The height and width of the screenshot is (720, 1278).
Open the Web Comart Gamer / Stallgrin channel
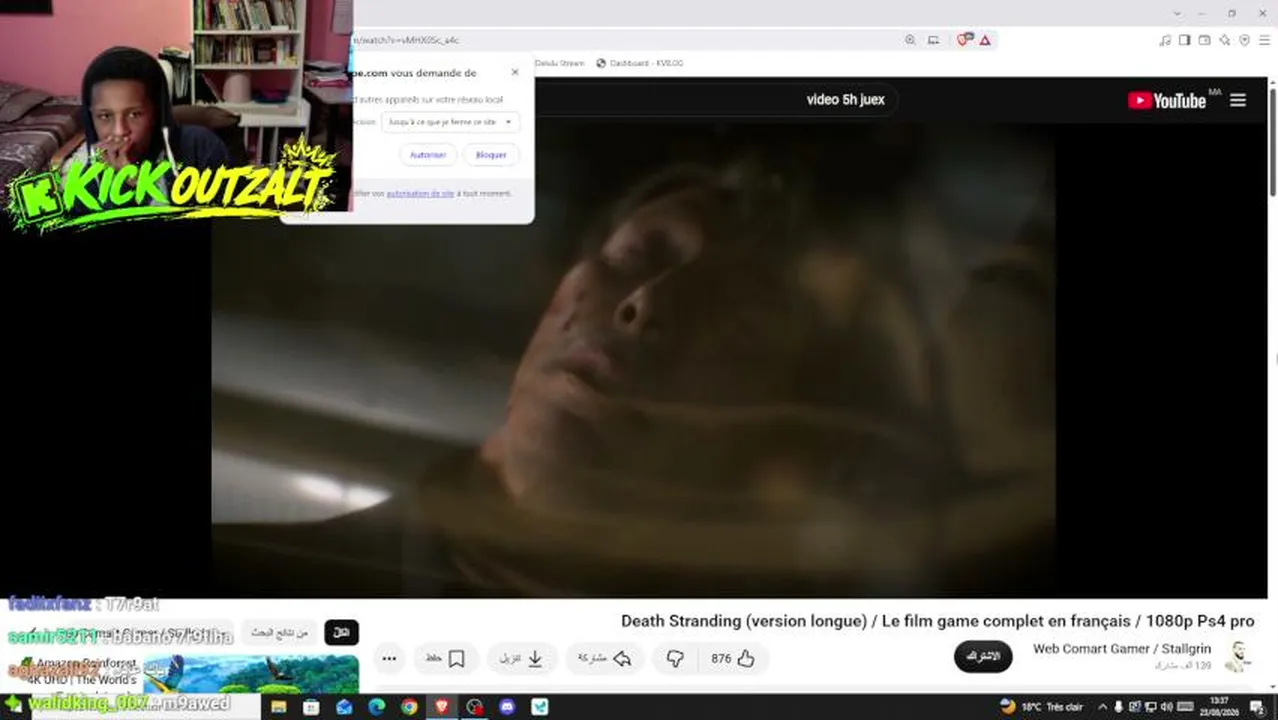point(1122,649)
